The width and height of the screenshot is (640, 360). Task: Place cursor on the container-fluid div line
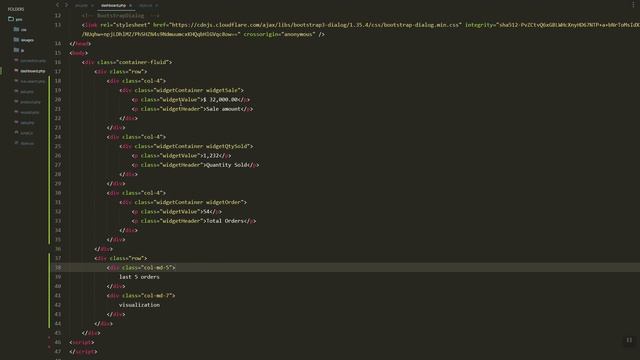coord(127,62)
